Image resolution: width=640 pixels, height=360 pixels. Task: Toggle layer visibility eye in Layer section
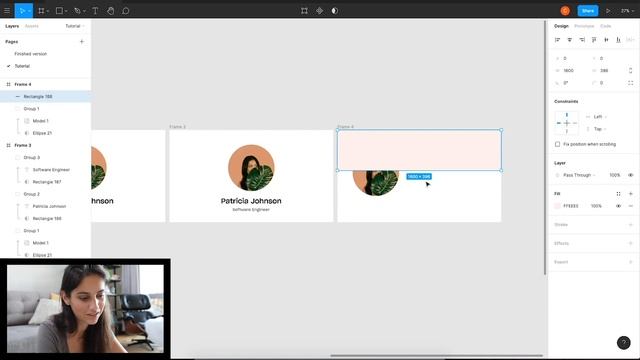[x=631, y=175]
